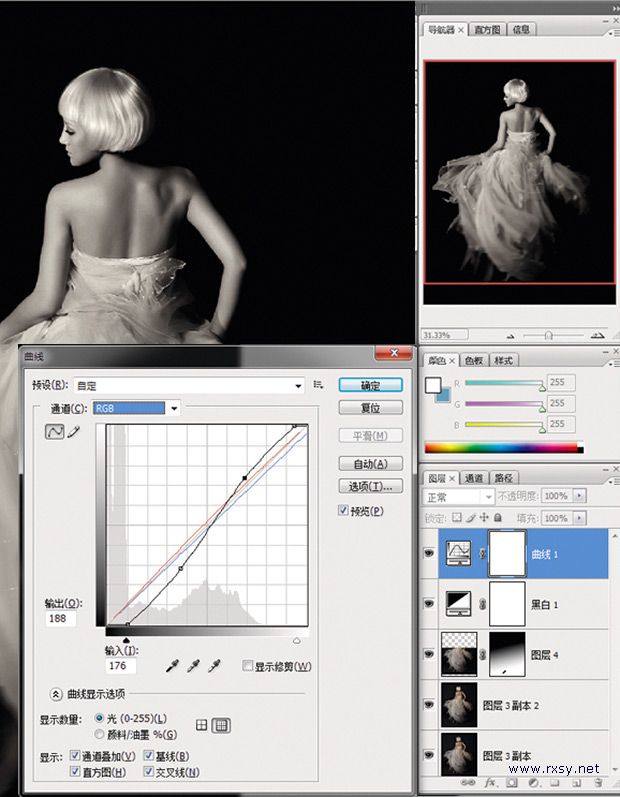
Task: Click the Curves adjustment layer icon of 曲线 1
Action: [458, 554]
